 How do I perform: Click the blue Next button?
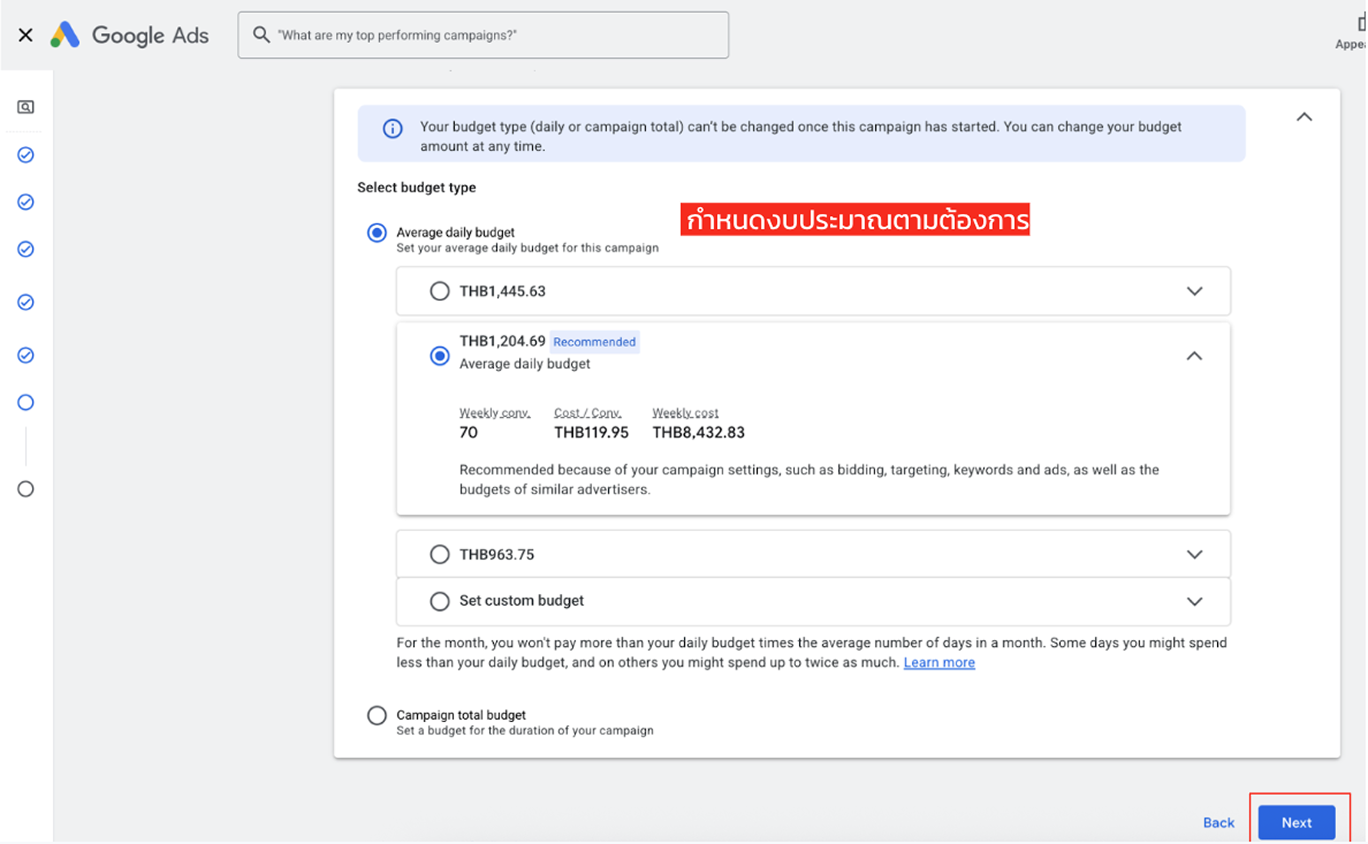tap(1296, 822)
